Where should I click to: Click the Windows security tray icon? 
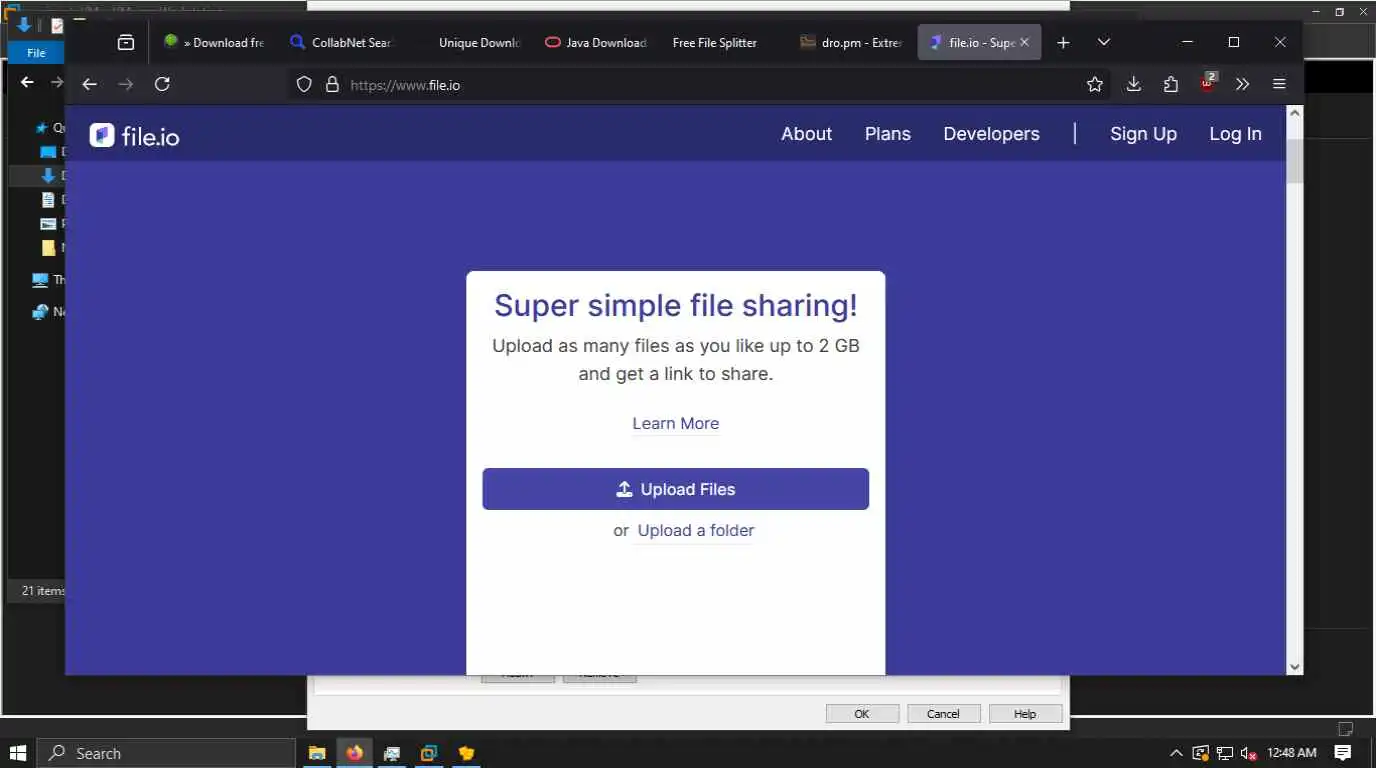click(x=1200, y=753)
